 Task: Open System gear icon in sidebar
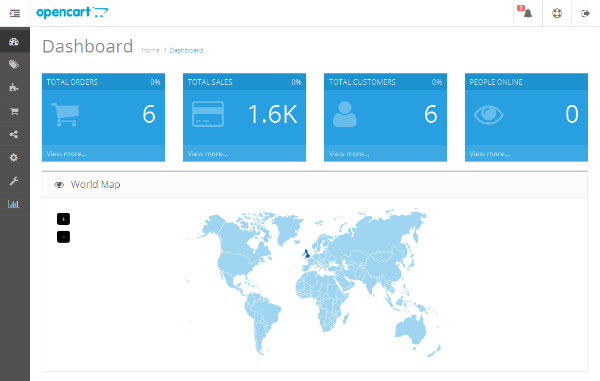click(x=14, y=157)
